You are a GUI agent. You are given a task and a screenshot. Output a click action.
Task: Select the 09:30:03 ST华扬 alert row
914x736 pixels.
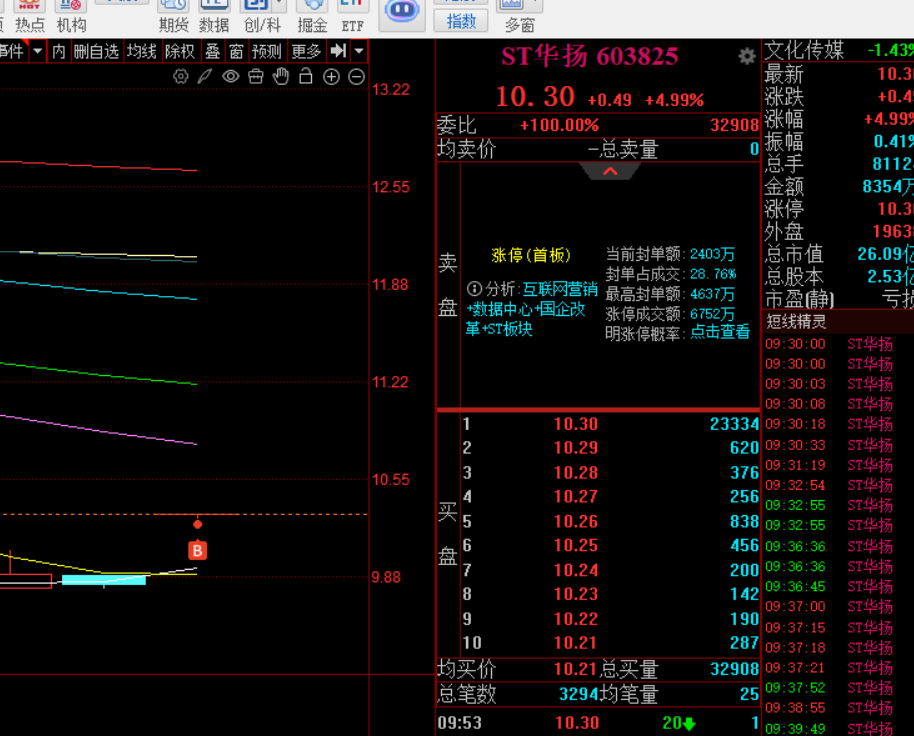point(838,384)
